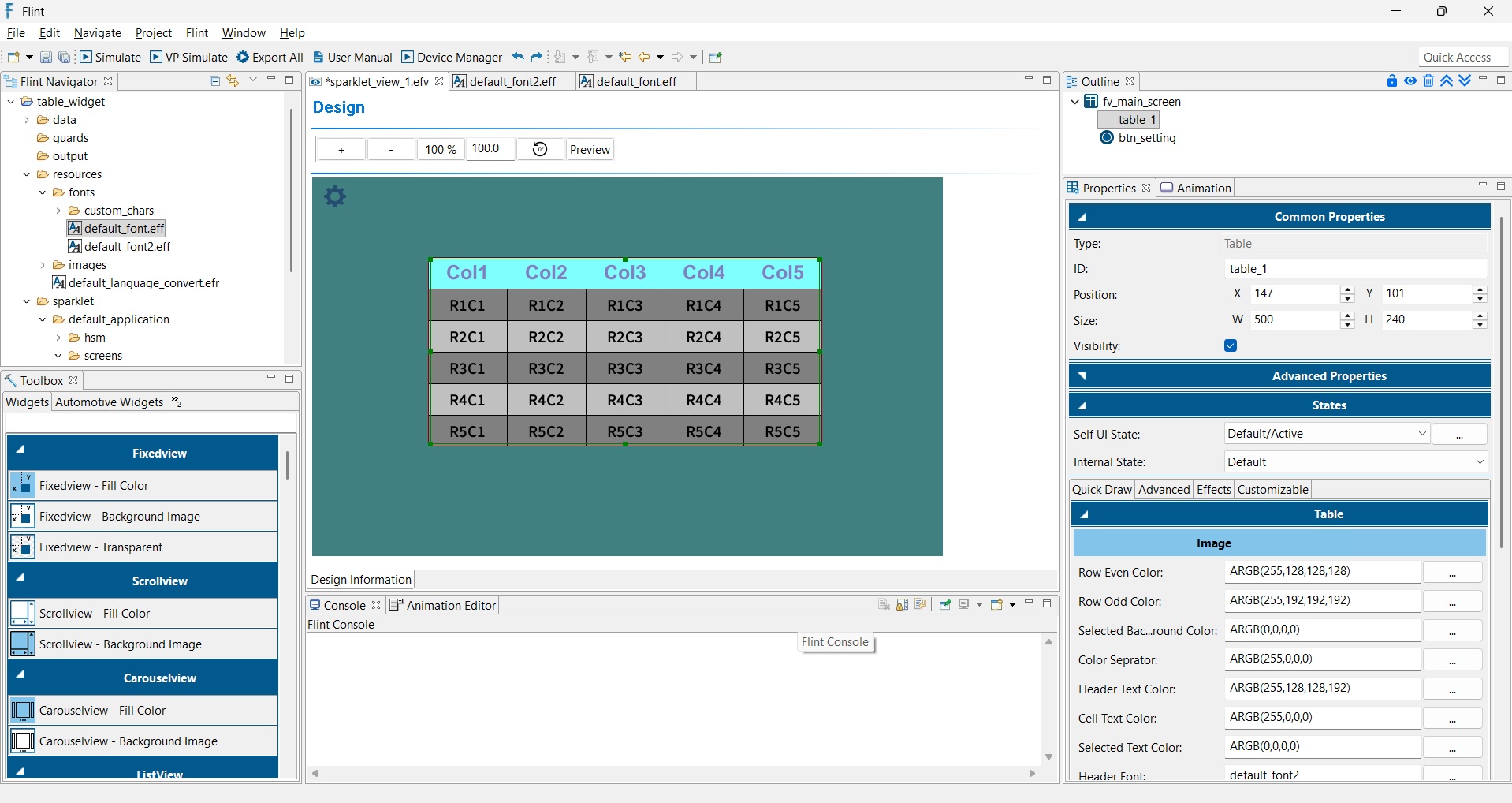Switch to the Animation tab
Screen dimensions: 1512x803
click(1196, 188)
